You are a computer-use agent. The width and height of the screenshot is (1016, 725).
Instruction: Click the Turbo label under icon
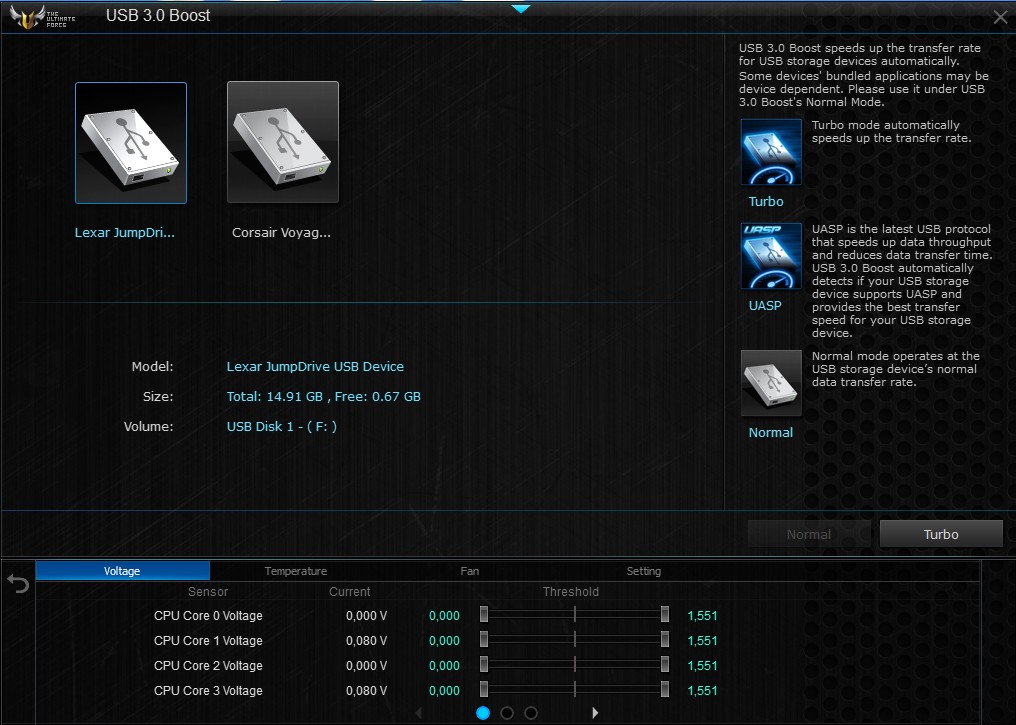(766, 201)
